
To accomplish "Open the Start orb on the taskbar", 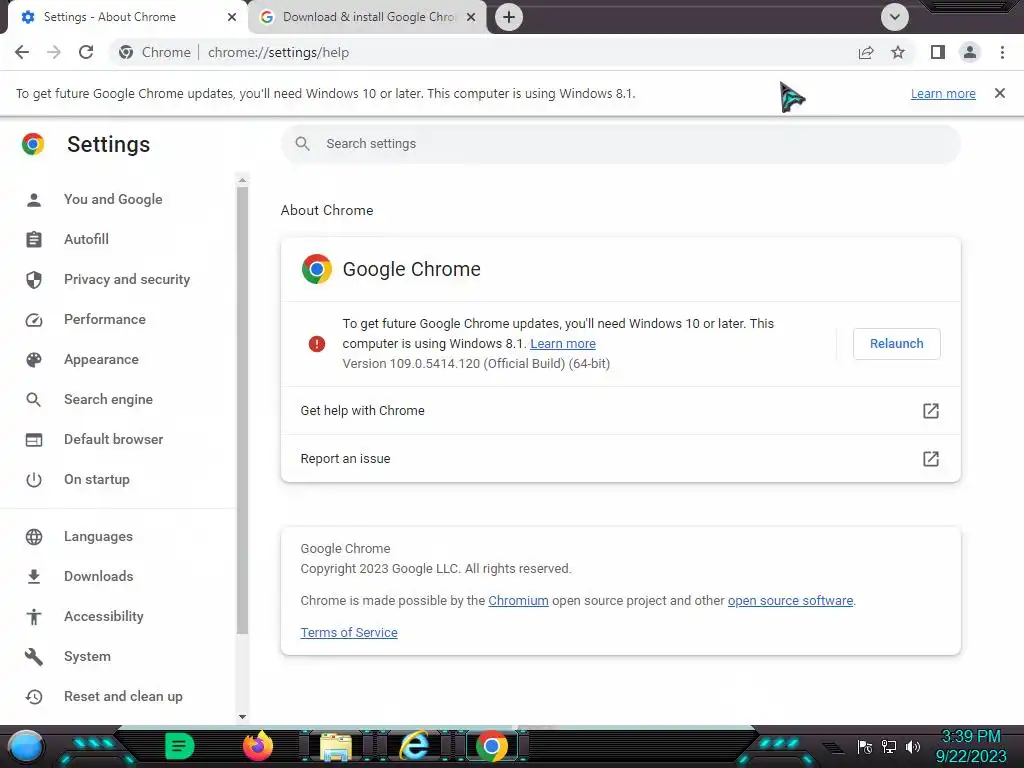I will [27, 747].
